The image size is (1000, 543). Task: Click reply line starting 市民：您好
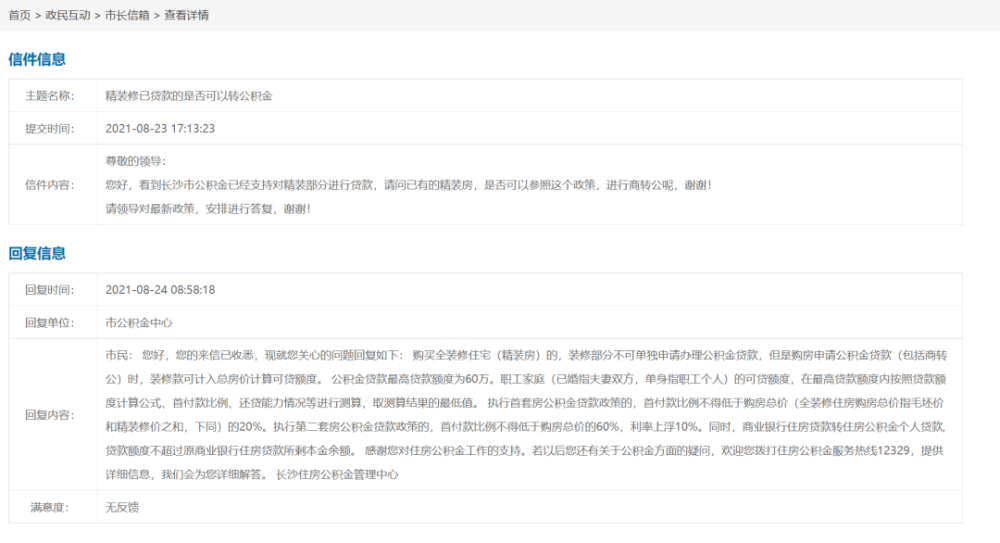pyautogui.click(x=526, y=355)
